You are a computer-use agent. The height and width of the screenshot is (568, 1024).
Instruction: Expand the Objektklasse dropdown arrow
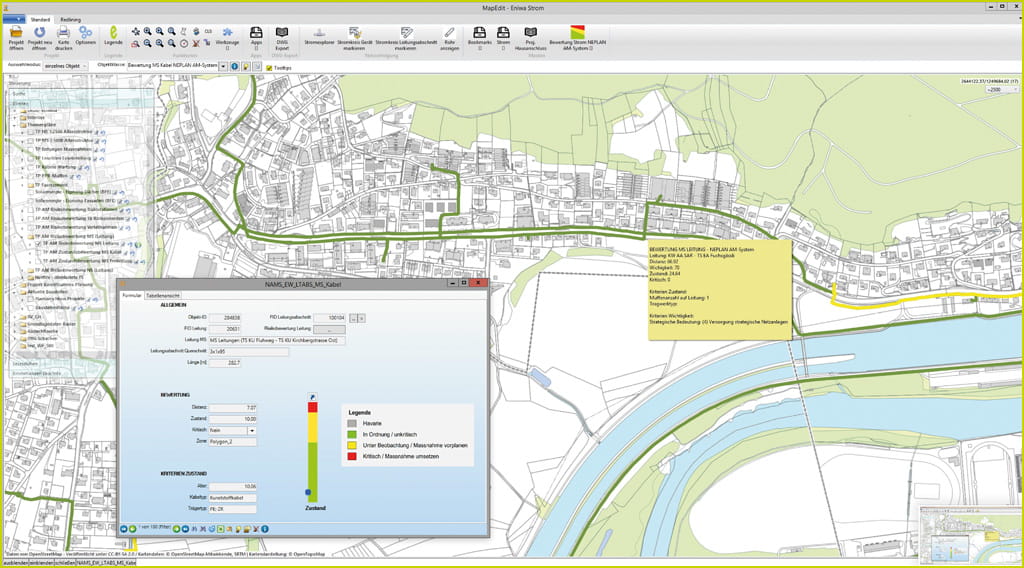point(223,67)
